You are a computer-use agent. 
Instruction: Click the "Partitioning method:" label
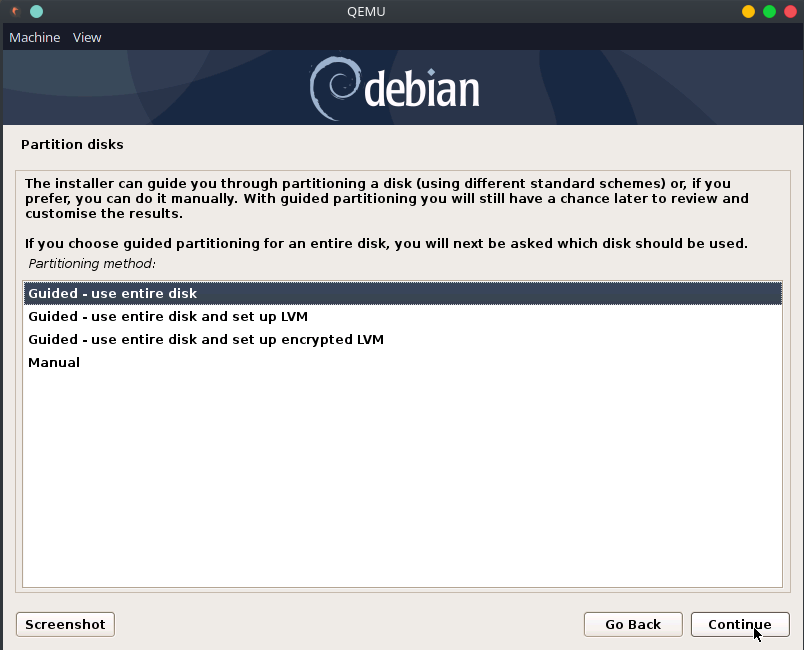coord(92,264)
